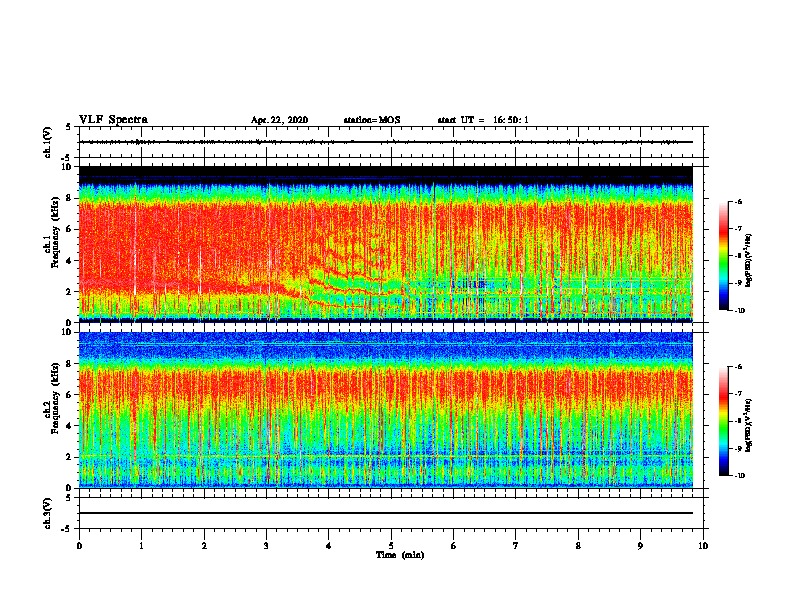This screenshot has width=792, height=612.
Task: Click the "10" tick on the time axis
Action: (x=703, y=546)
